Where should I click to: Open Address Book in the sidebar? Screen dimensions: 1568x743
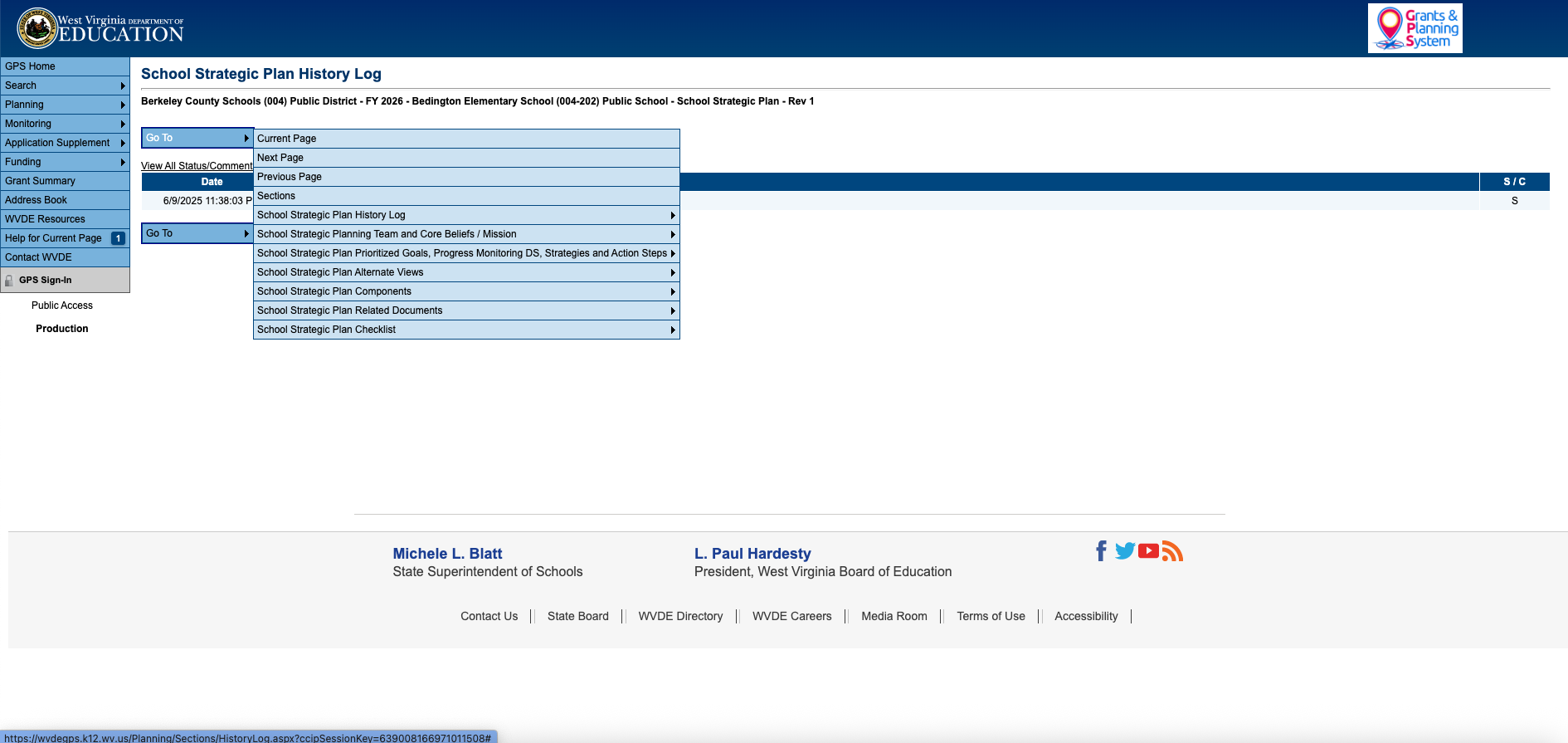pyautogui.click(x=65, y=200)
